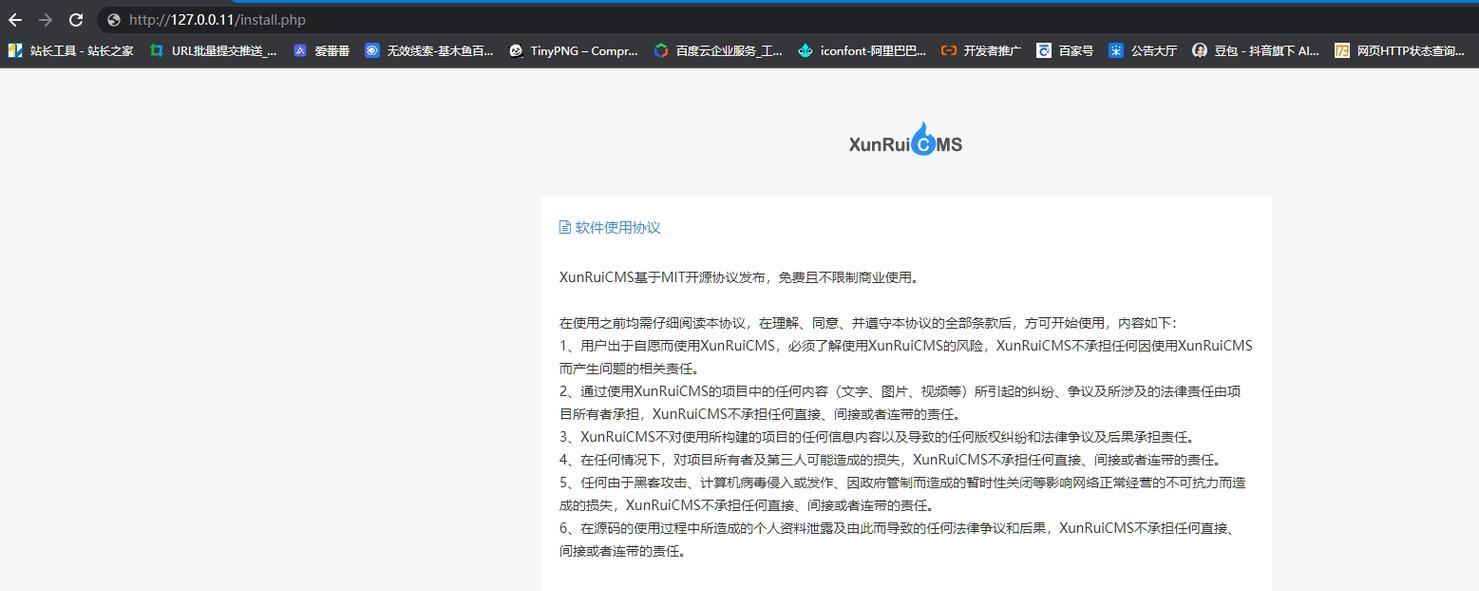Click clause 2 '通过使用XunRuiCMS的项目中的任何内容'
Viewport: 1479px width, 591px height.
click(900, 403)
